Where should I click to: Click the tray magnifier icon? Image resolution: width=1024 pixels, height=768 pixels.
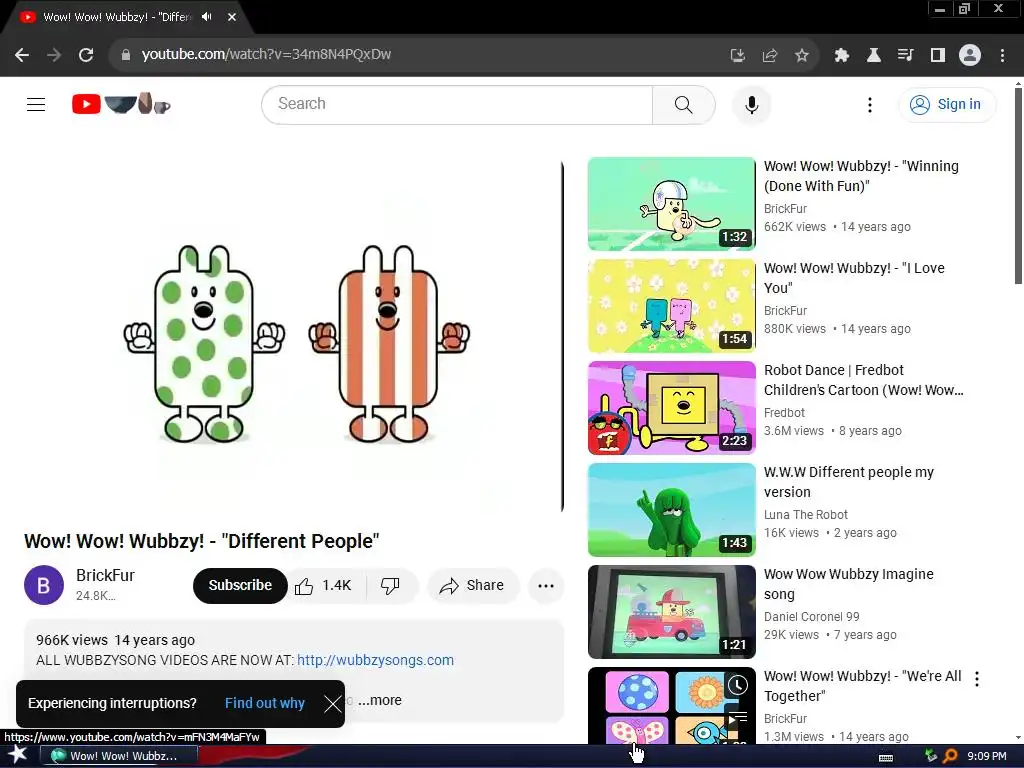pyautogui.click(x=950, y=756)
